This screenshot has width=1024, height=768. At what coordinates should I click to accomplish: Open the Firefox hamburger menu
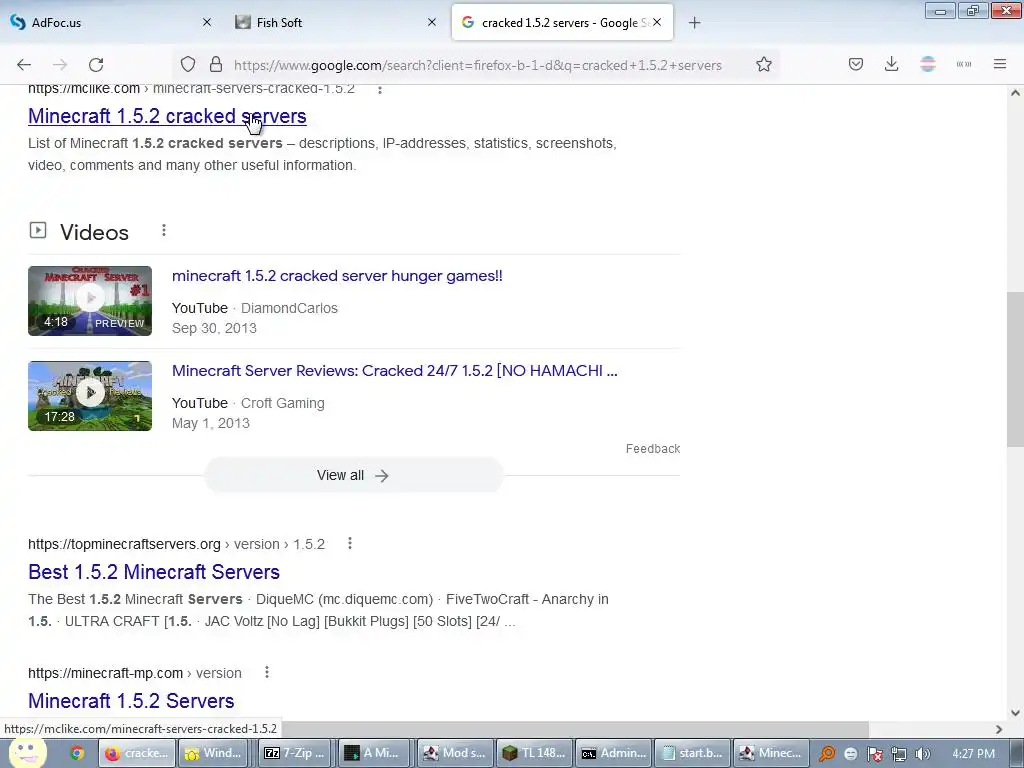click(x=1000, y=64)
